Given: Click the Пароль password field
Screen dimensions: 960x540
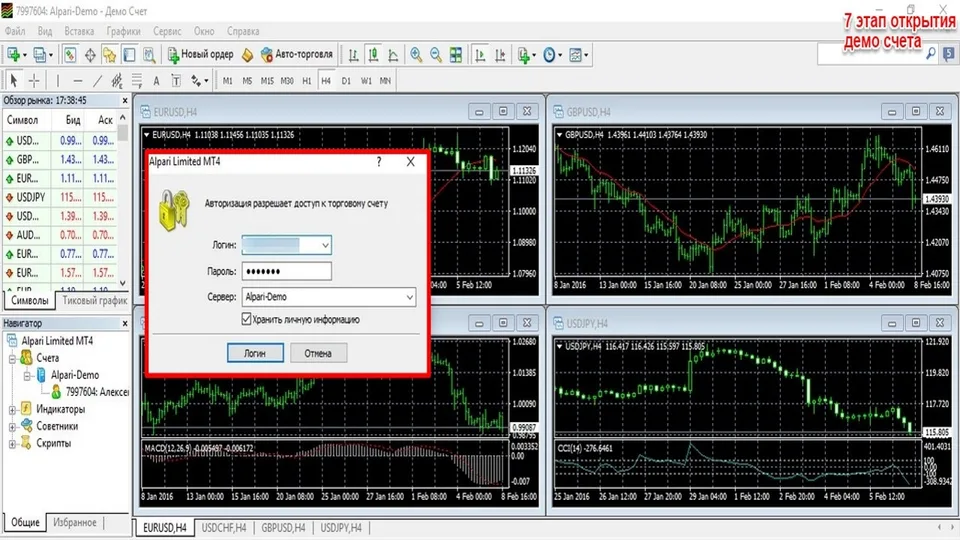Looking at the screenshot, I should click(287, 271).
